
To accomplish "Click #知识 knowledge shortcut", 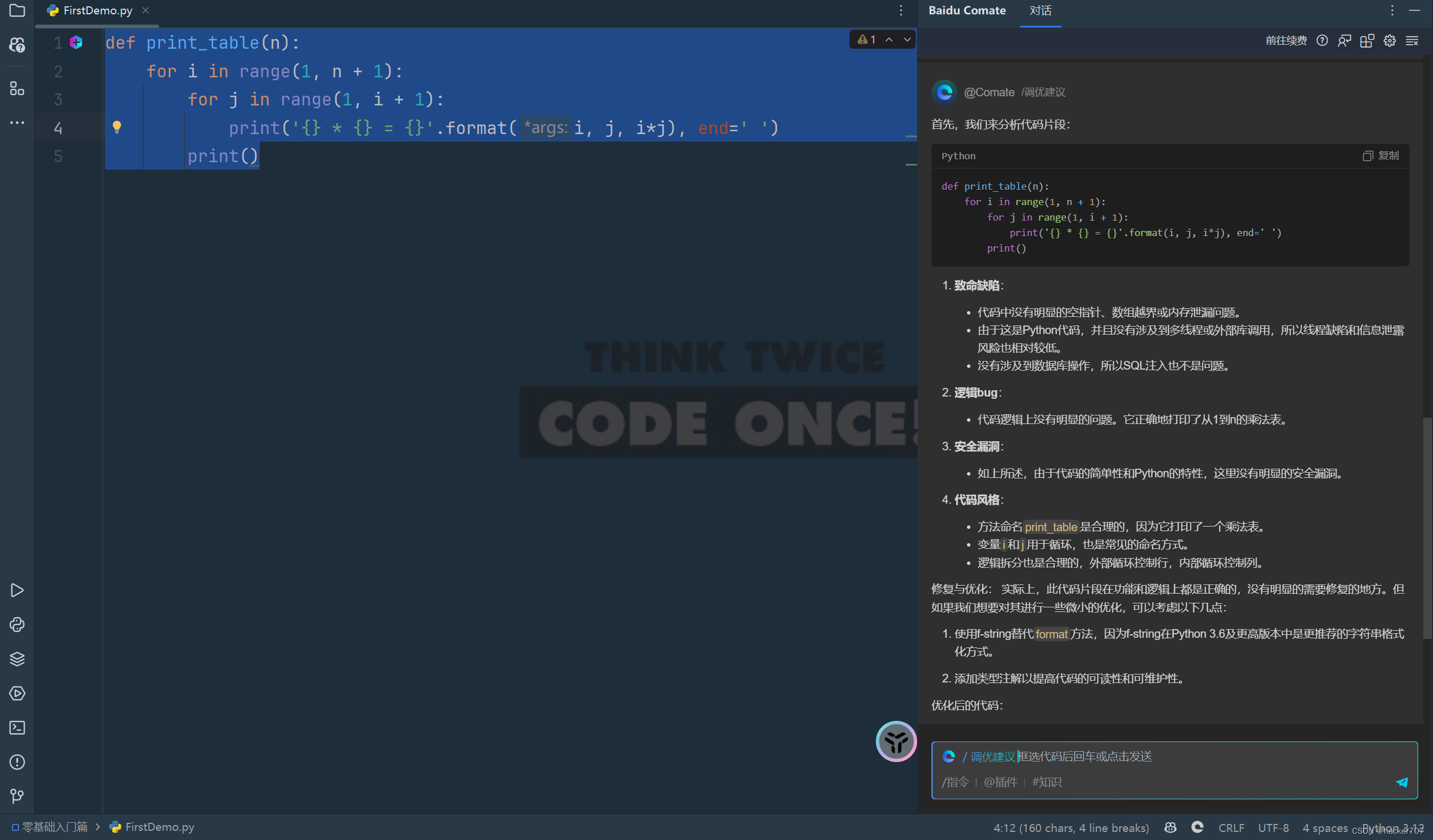I will [1047, 782].
